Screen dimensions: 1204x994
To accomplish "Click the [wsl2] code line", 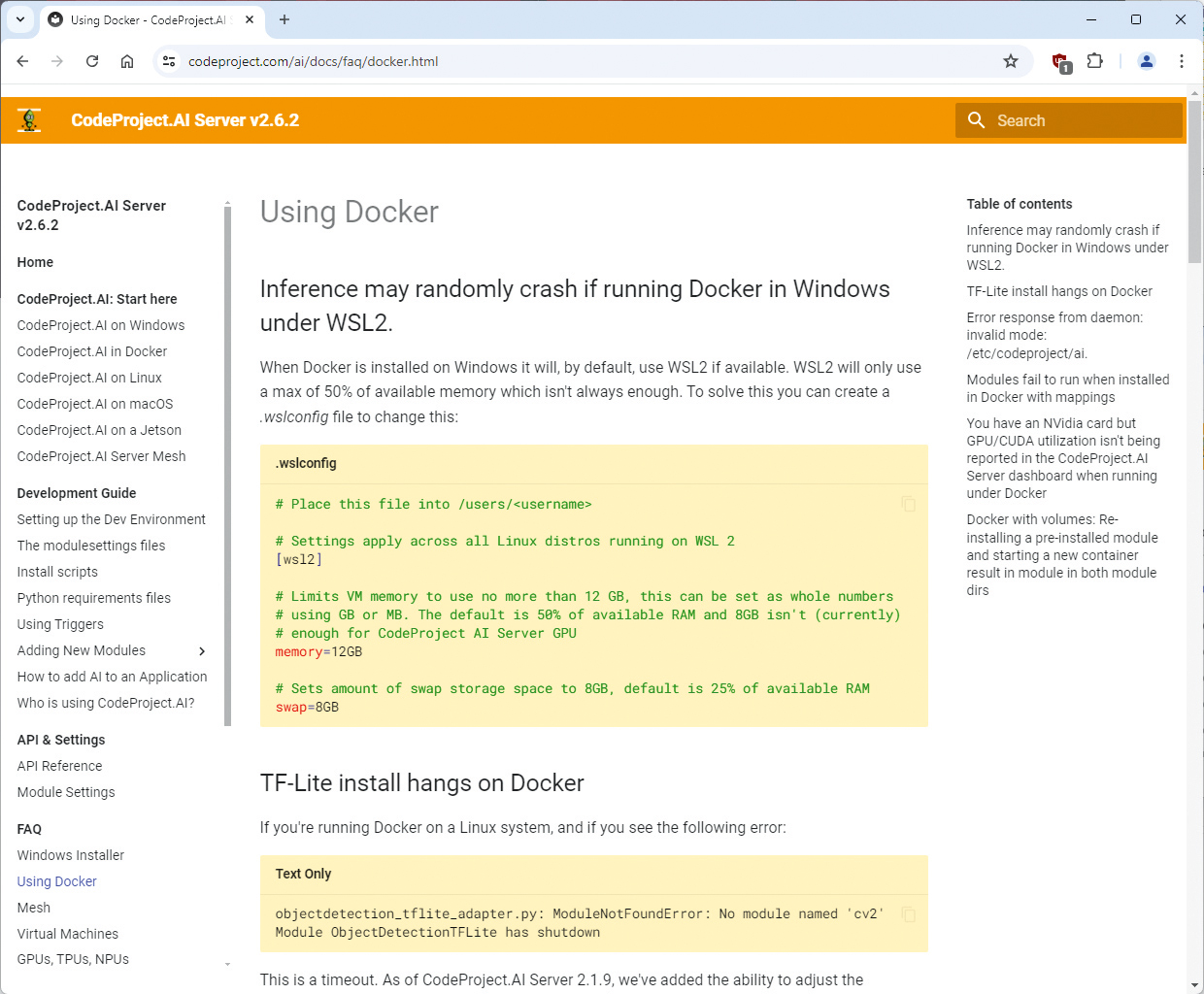I will (299, 559).
